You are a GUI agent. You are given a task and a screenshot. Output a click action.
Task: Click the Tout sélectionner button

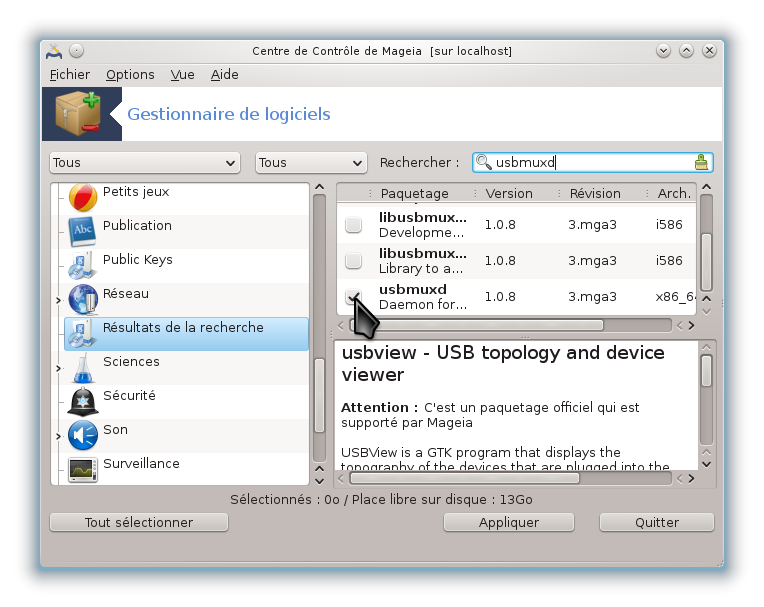click(139, 522)
